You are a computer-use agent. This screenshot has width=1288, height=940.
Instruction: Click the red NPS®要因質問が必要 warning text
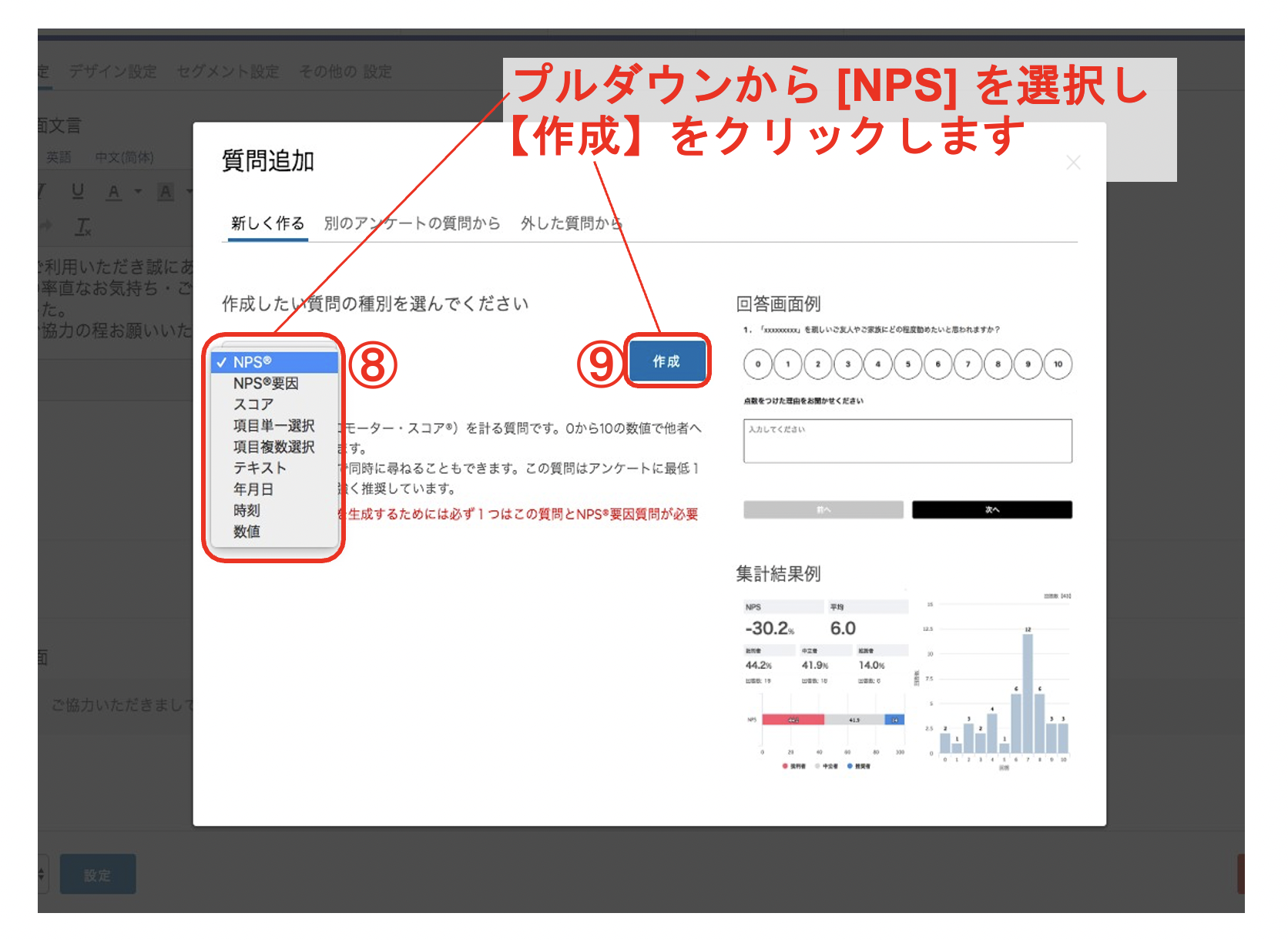pos(519,514)
